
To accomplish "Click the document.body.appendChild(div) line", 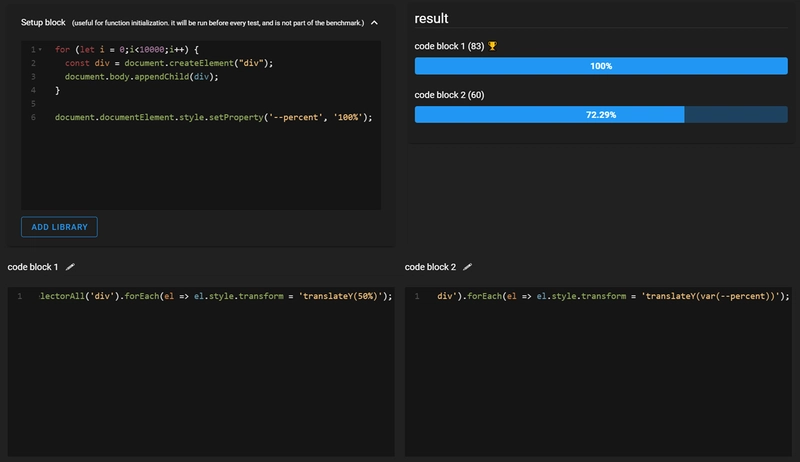I will click(141, 76).
